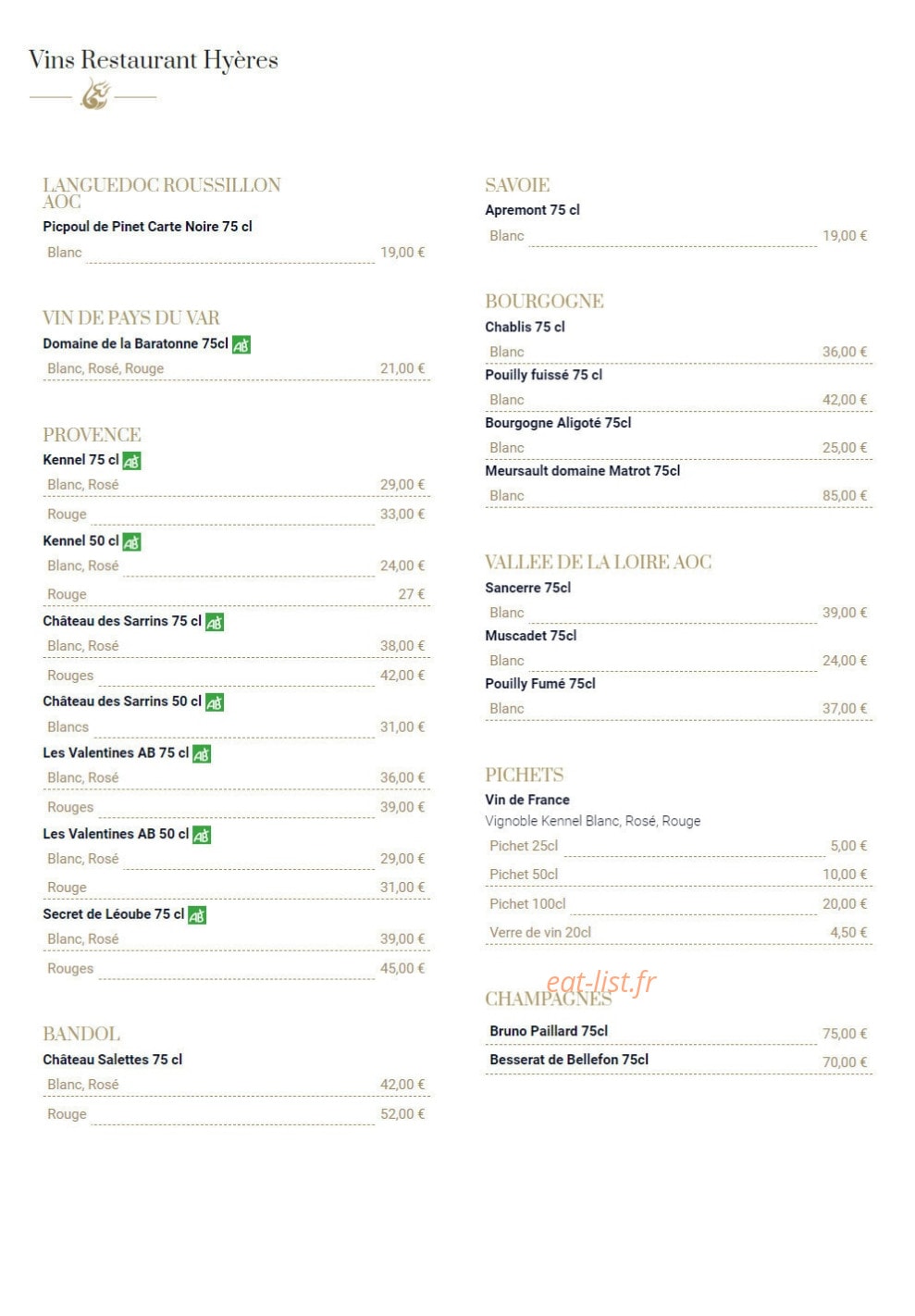Click AB organic badge next to Domaine de la Baratonne

pyautogui.click(x=241, y=344)
